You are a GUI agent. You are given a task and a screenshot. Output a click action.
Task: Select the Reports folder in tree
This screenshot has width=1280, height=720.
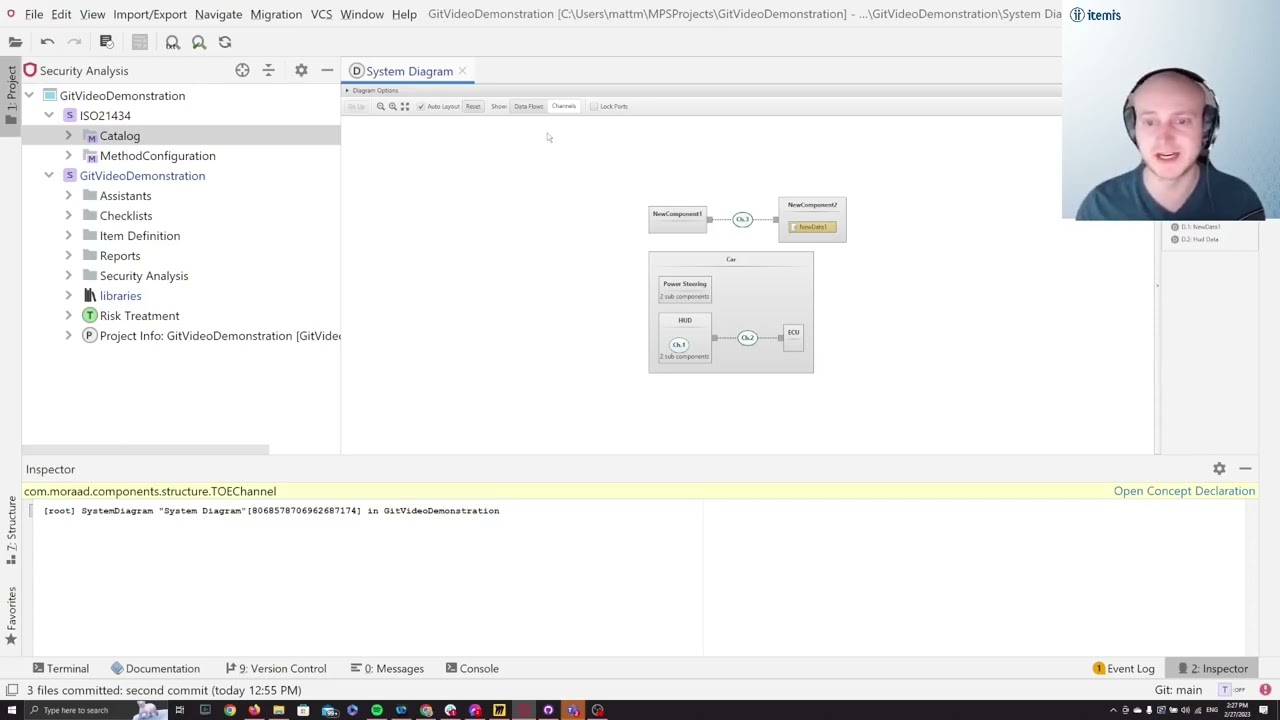[120, 255]
